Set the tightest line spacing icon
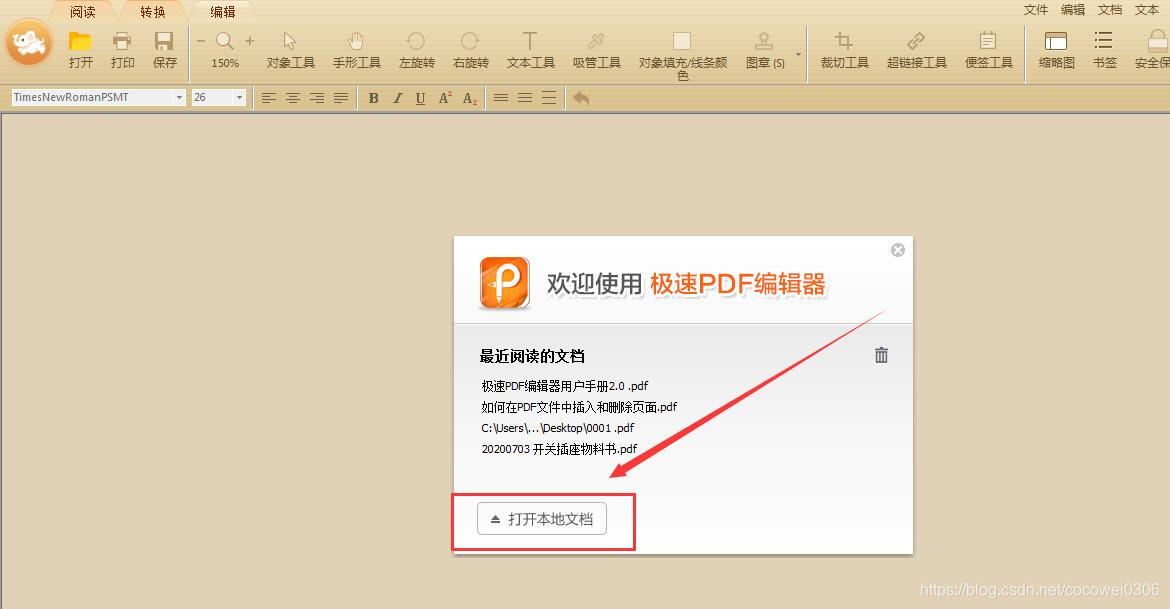 (501, 98)
